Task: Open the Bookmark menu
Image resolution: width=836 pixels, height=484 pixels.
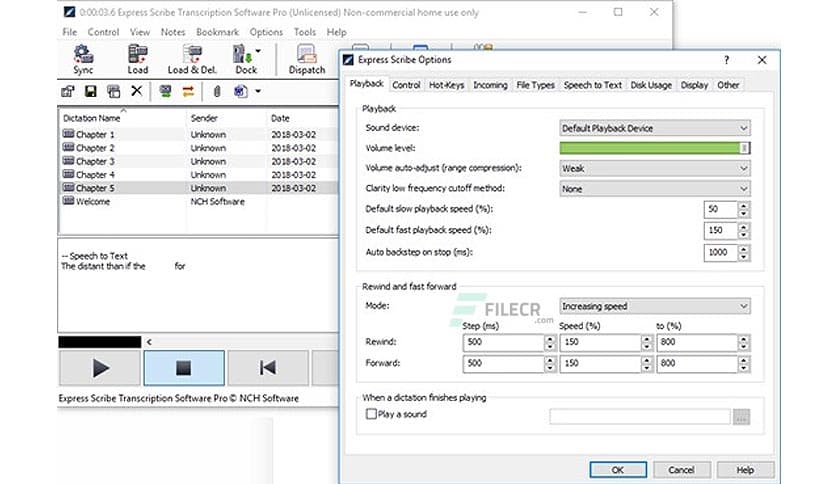Action: pos(218,32)
